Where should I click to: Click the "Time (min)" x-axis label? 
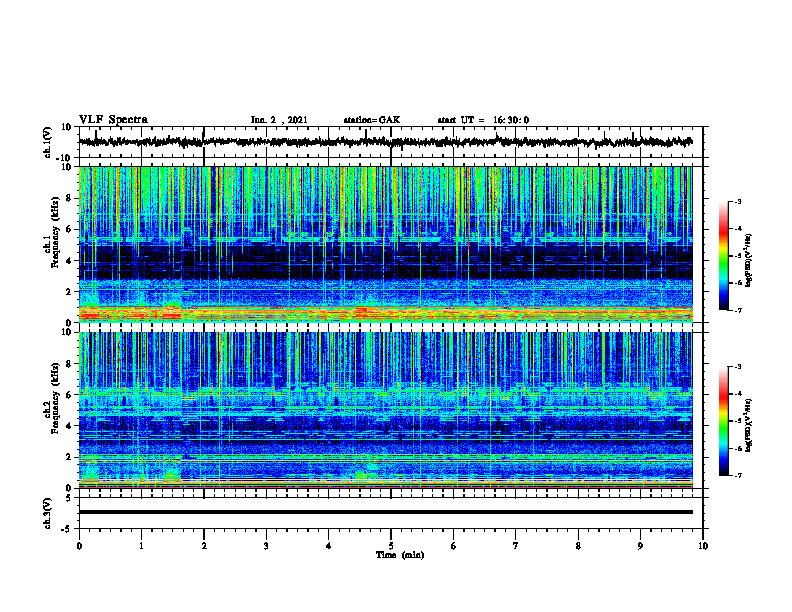[400, 555]
